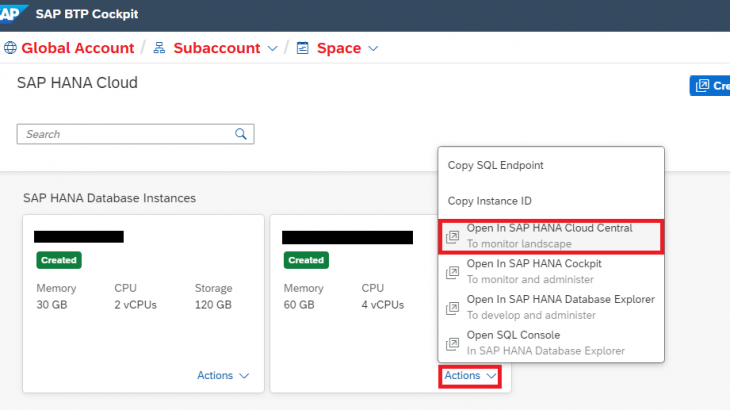
Task: Click the blue Create button
Action: [711, 86]
